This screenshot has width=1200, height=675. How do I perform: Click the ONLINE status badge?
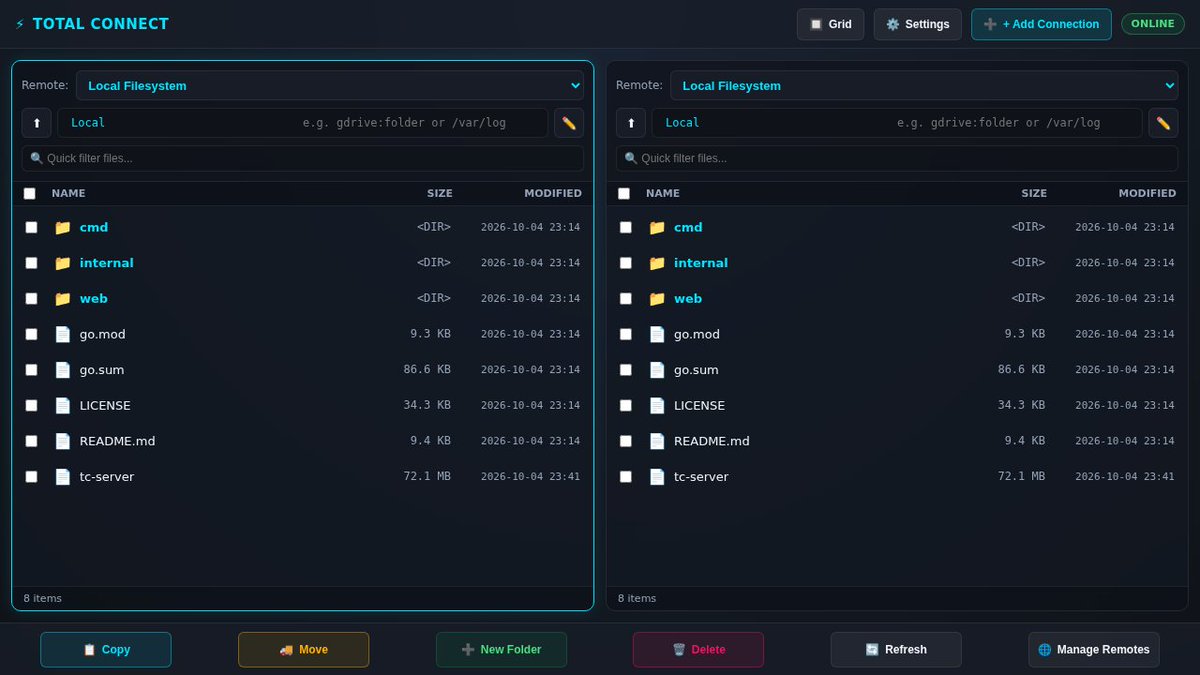(1153, 24)
